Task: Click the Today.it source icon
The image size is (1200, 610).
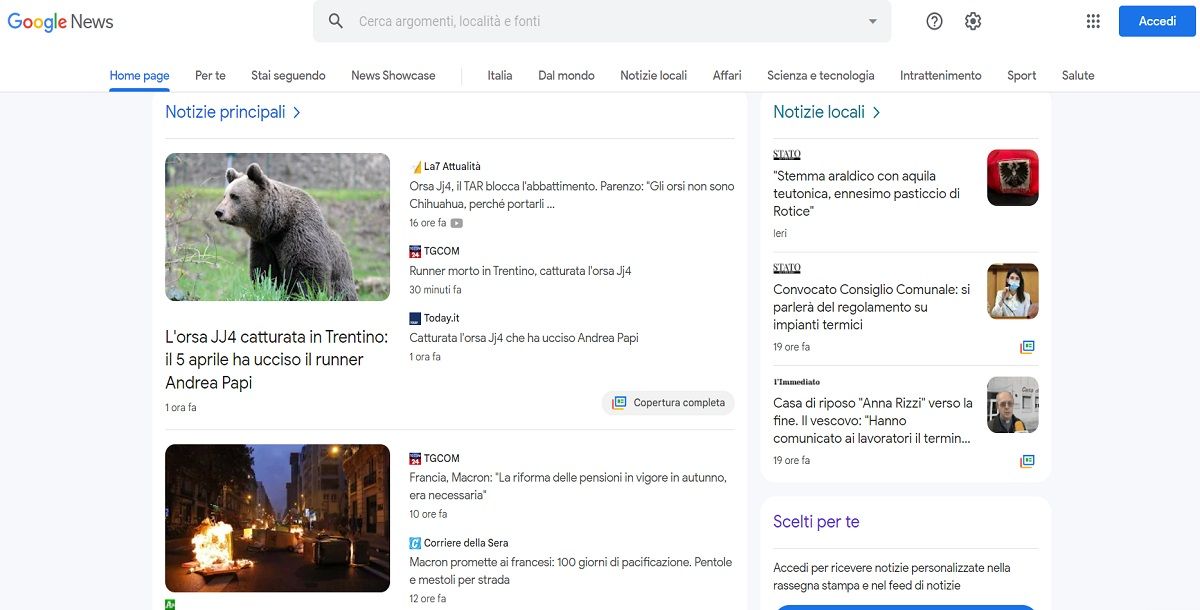Action: tap(415, 318)
